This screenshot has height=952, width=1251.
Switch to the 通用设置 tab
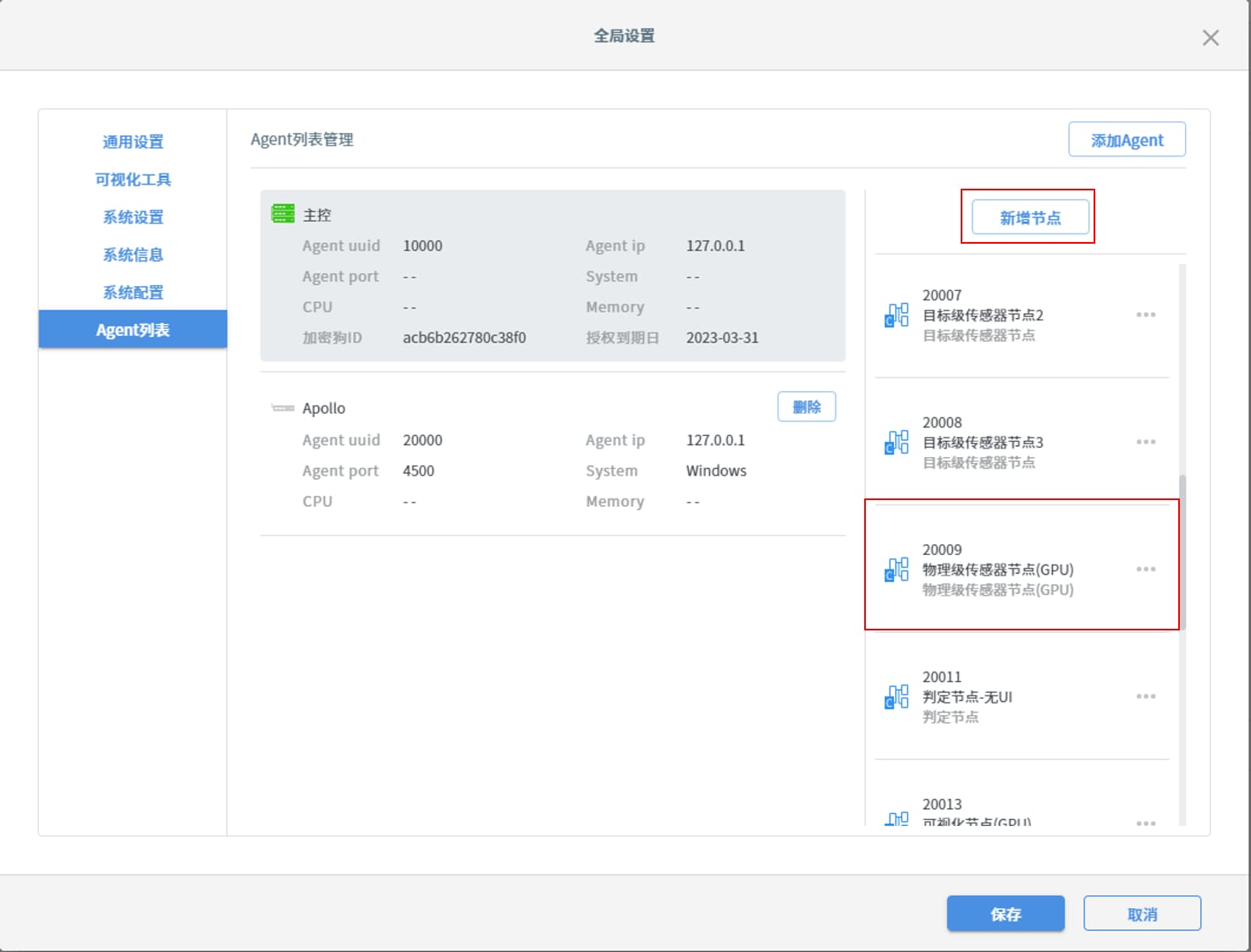(133, 141)
